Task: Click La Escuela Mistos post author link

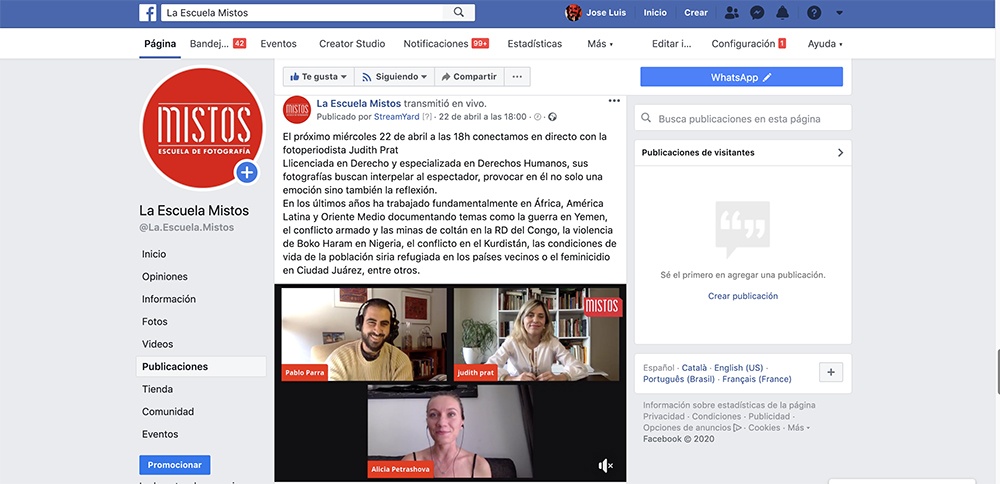Action: [358, 103]
